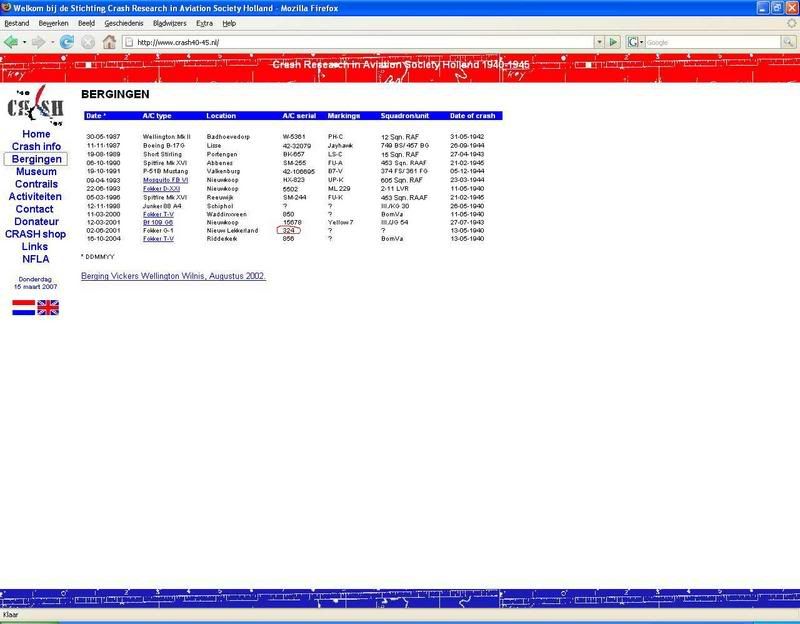The width and height of the screenshot is (800, 624).
Task: Open the Contact sidebar link
Action: (34, 209)
